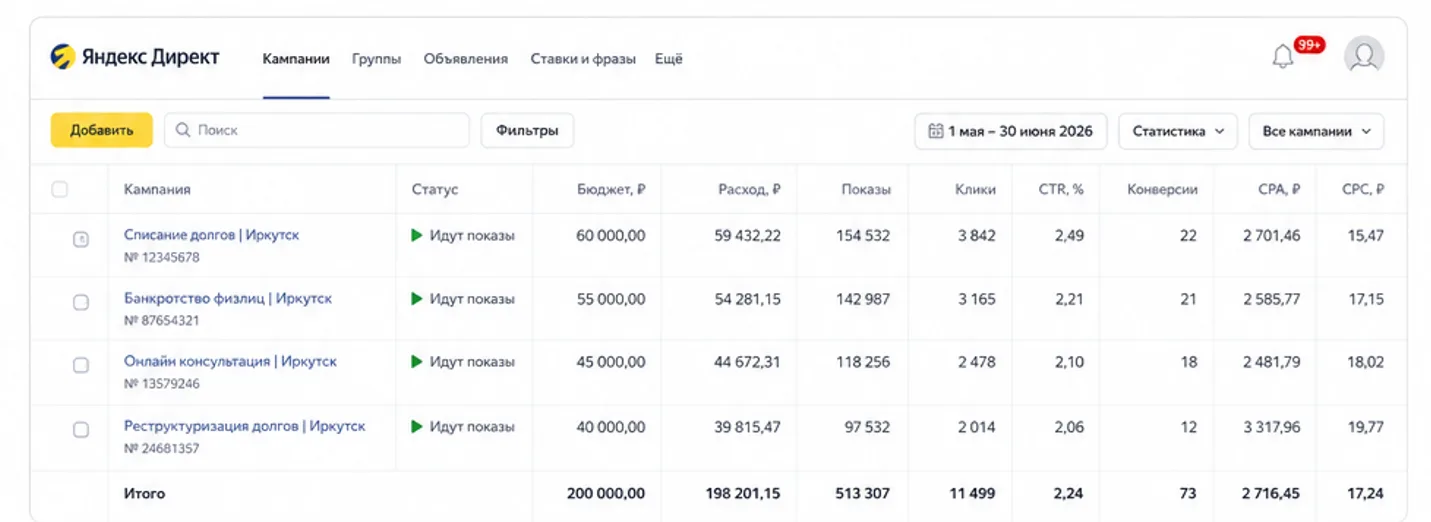Click total CPA 2 716,45
Screen dimensions: 1431x522
pos(1272,493)
